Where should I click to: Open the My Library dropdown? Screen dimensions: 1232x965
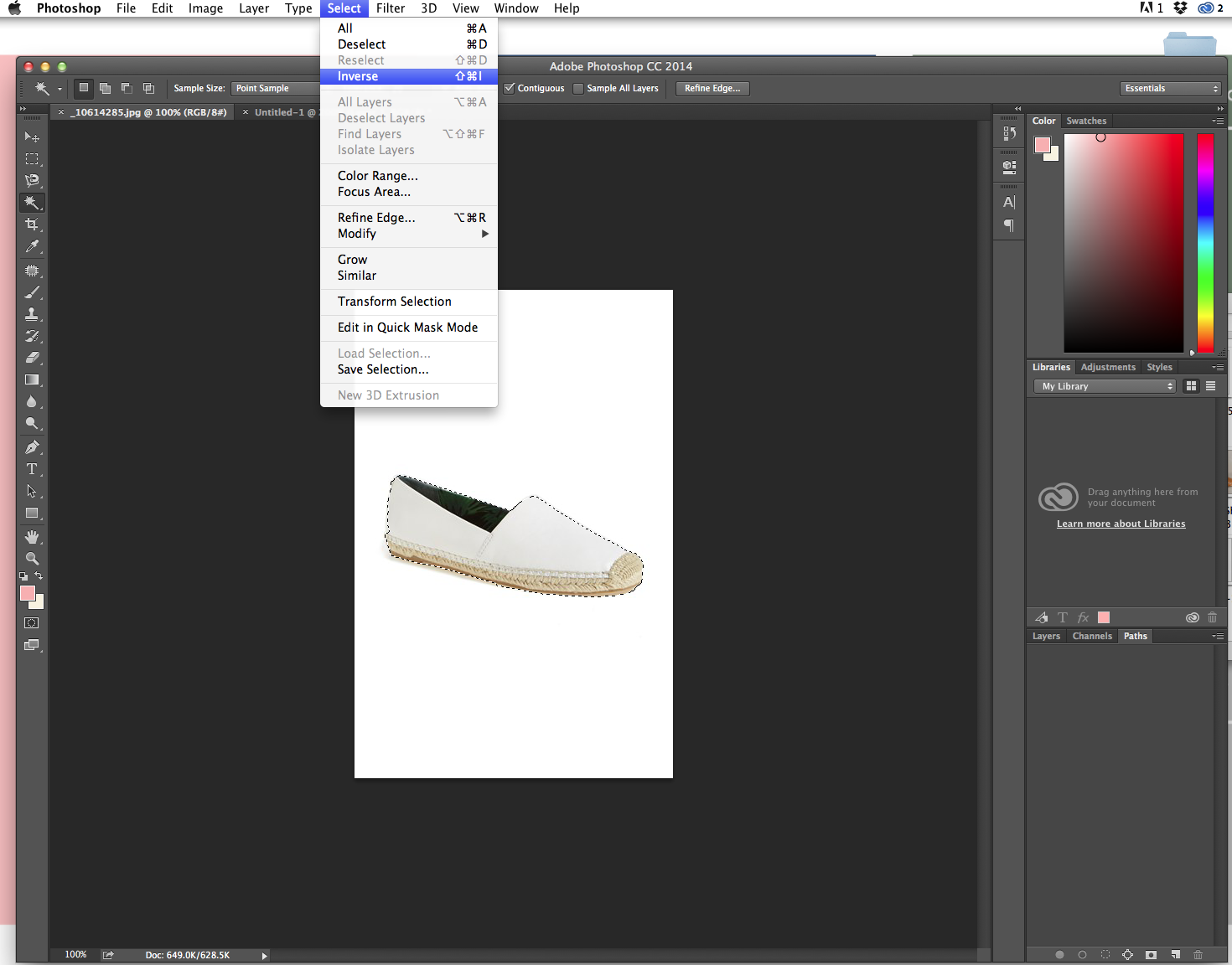[1105, 386]
